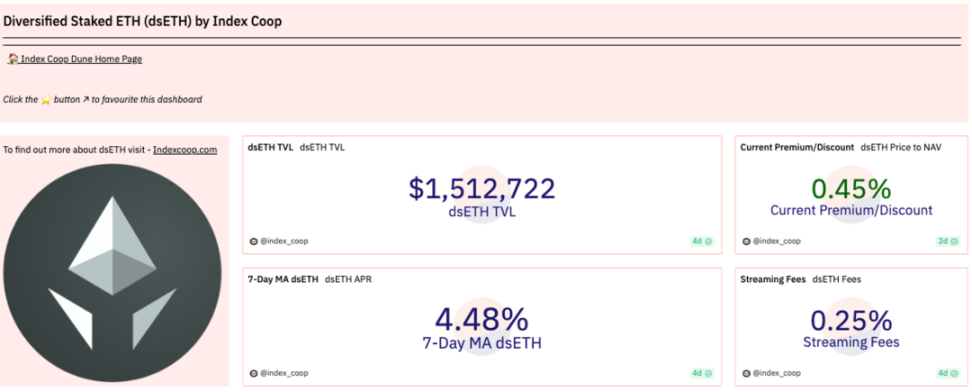972x392 pixels.
Task: Open @index_coop author on Streaming Fees card
Action: point(771,373)
